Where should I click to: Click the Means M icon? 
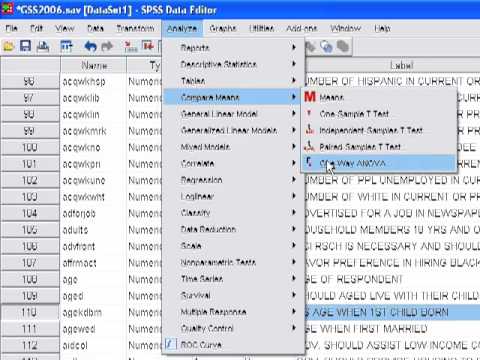point(310,97)
